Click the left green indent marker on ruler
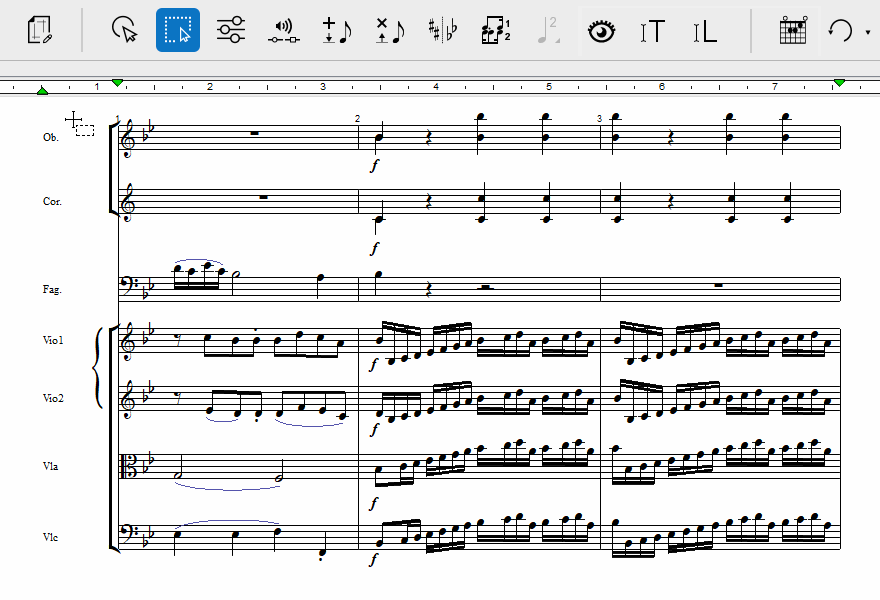Viewport: 880px width, 600px height. pos(42,91)
